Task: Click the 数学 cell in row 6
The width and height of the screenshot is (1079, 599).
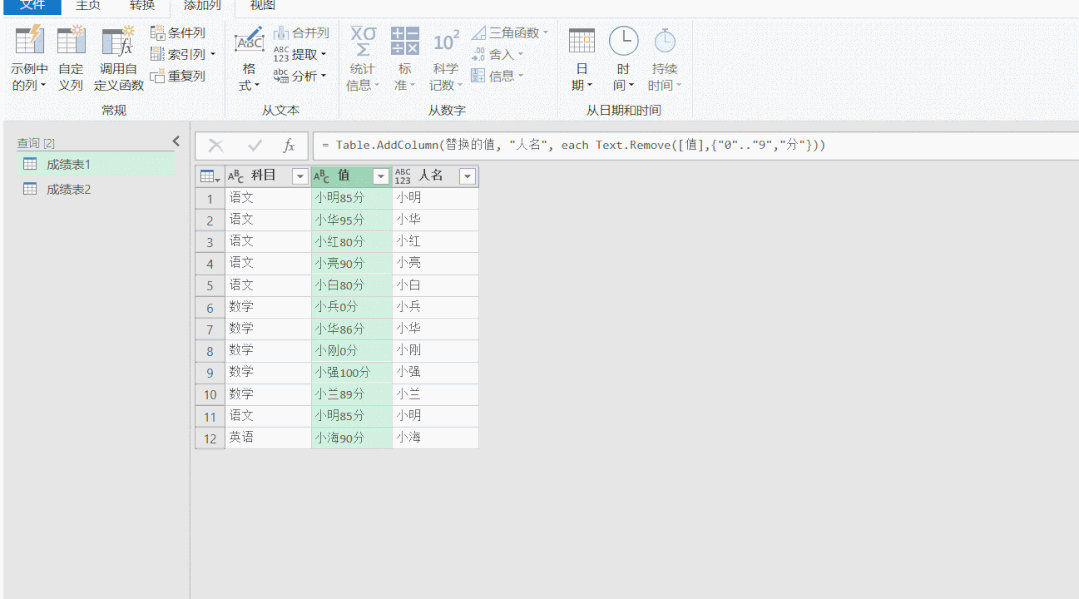Action: (x=268, y=307)
